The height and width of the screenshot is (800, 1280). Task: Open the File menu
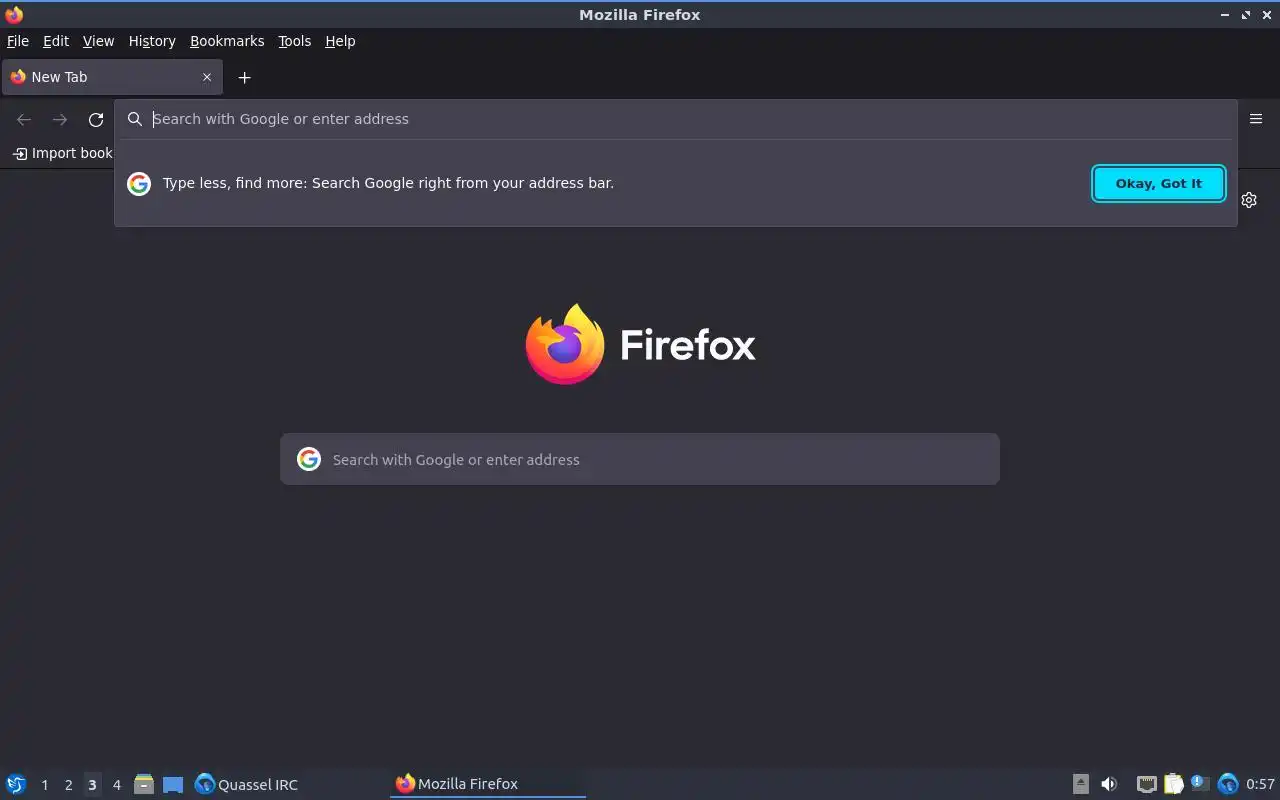(x=18, y=41)
